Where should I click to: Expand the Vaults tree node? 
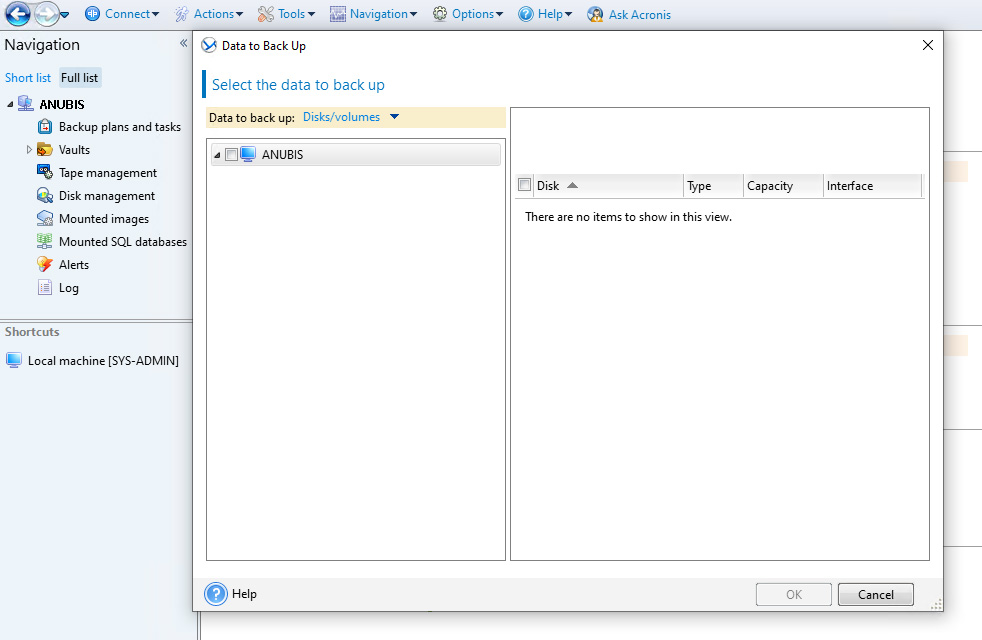click(x=29, y=150)
